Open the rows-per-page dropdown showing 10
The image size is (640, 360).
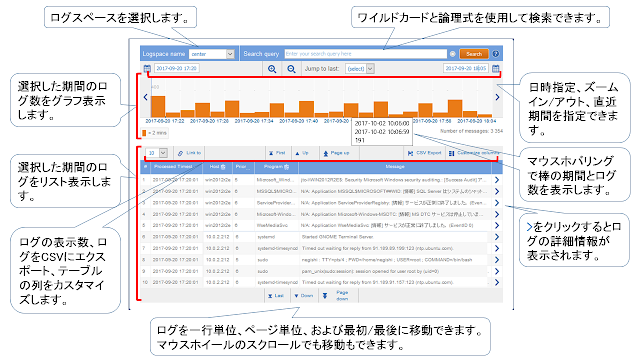[157, 153]
